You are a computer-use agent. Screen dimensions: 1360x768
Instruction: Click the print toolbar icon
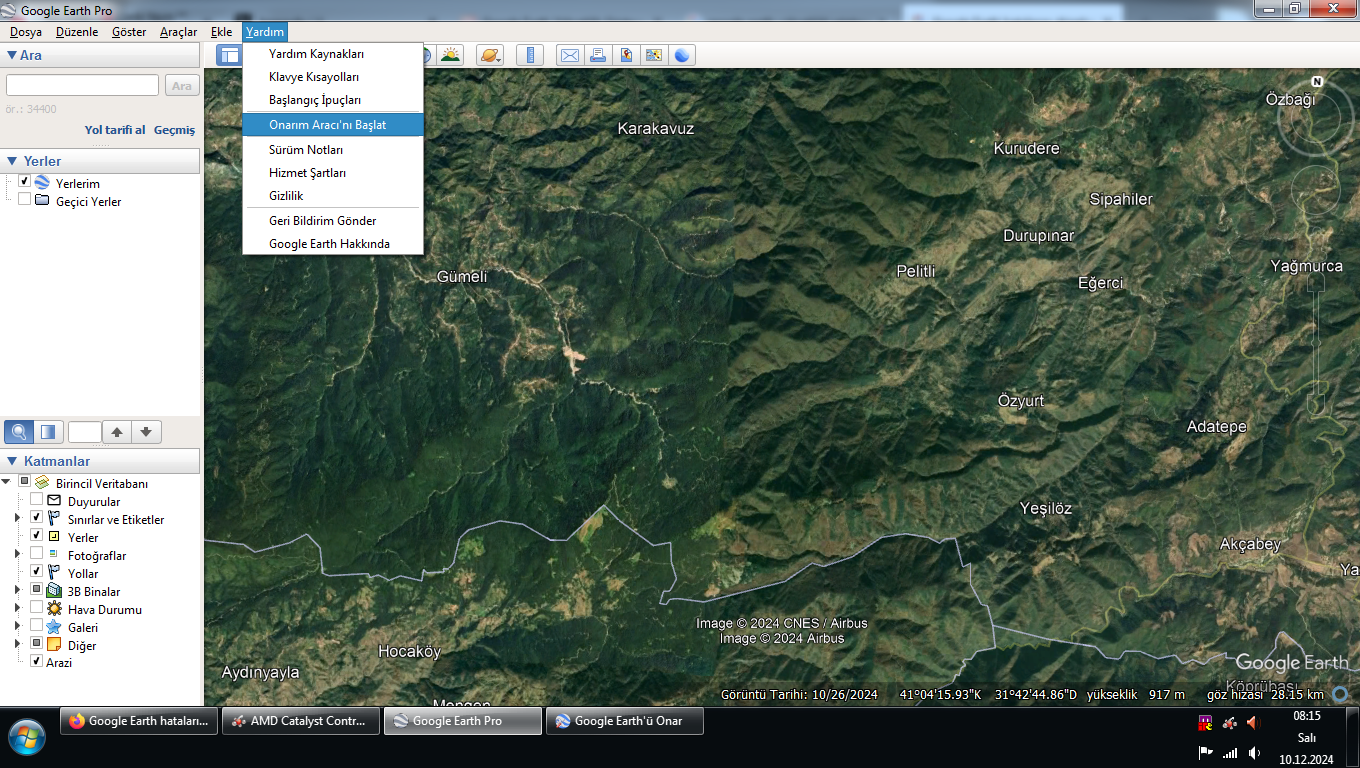(x=598, y=55)
